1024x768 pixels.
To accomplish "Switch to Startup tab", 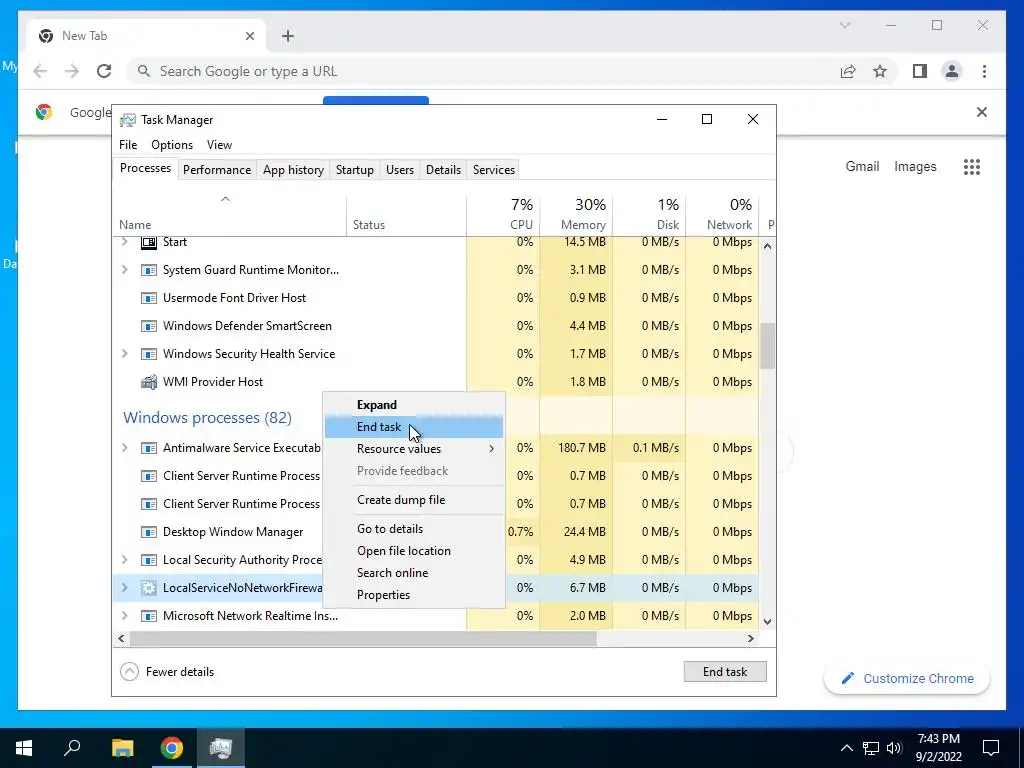I will [x=355, y=170].
